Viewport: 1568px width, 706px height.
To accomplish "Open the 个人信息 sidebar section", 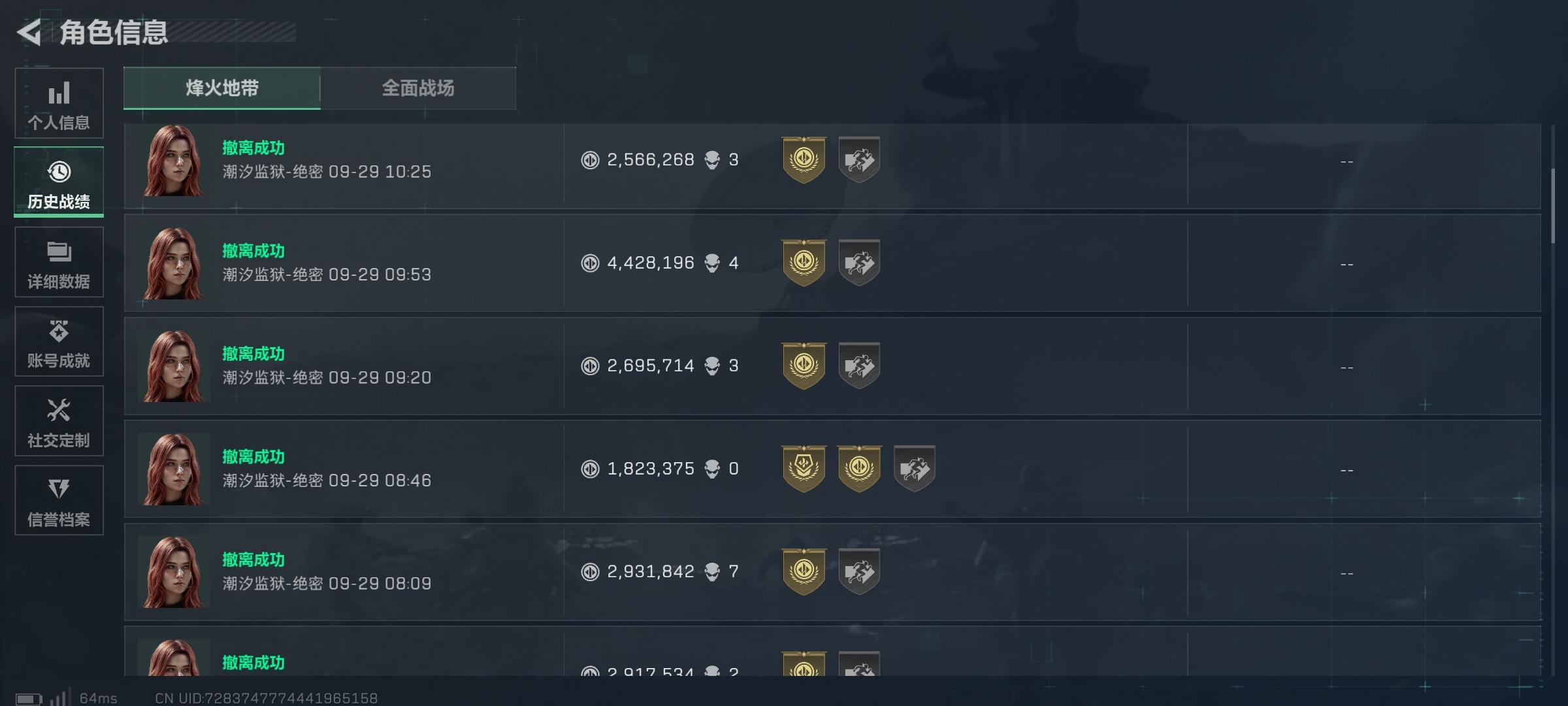I will pyautogui.click(x=59, y=103).
